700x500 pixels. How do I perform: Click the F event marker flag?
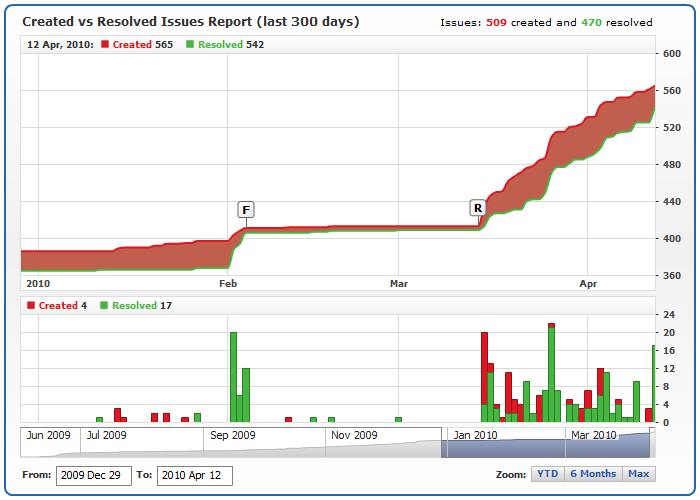246,209
